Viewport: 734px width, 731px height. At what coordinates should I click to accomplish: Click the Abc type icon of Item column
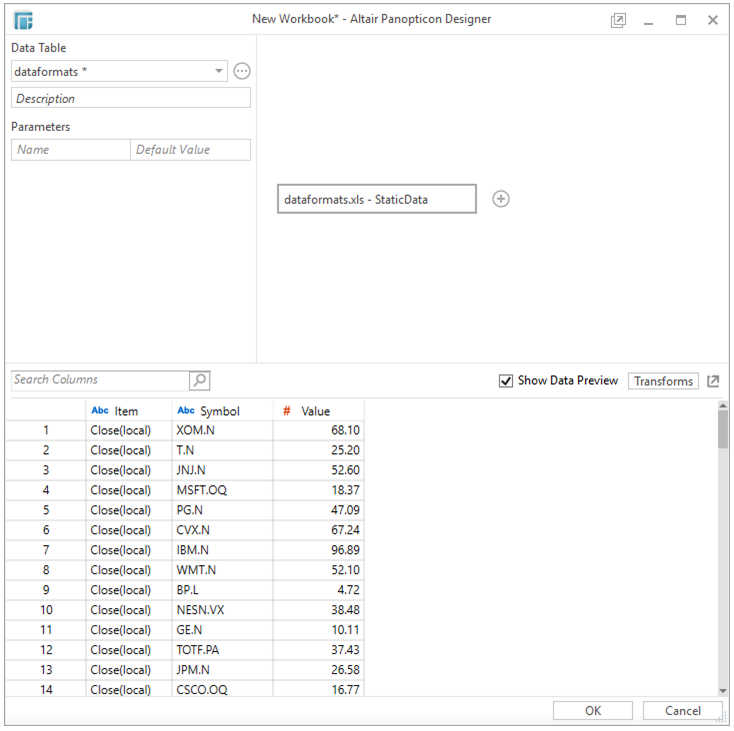100,410
